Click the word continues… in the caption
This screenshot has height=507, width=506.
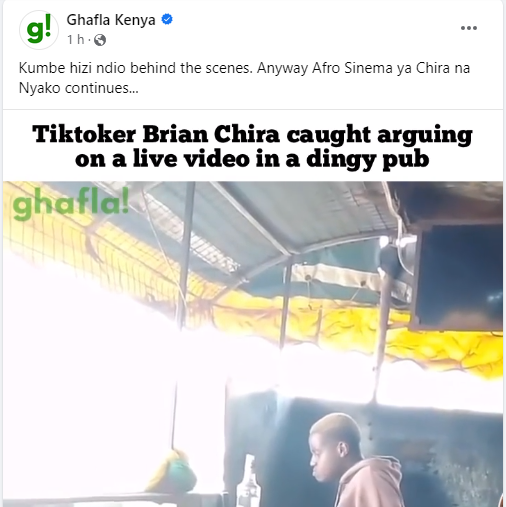coord(101,88)
